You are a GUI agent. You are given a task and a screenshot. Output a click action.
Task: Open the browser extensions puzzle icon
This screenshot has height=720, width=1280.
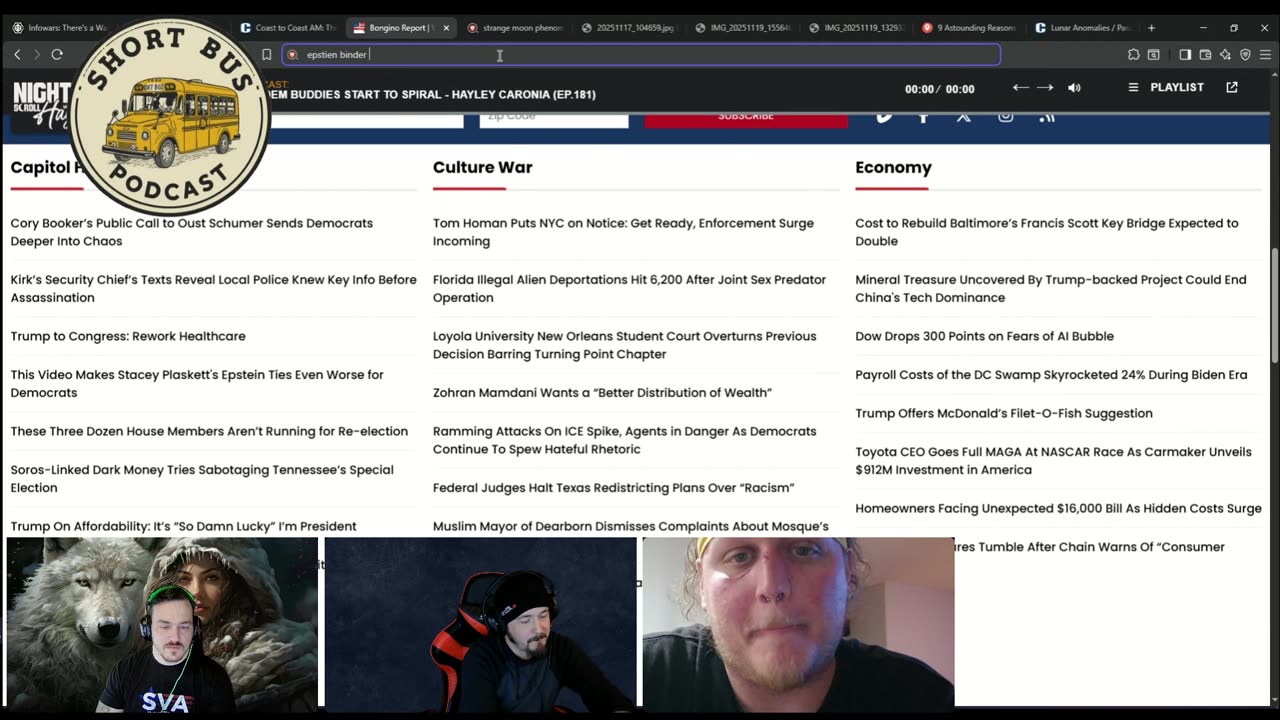click(x=1133, y=55)
